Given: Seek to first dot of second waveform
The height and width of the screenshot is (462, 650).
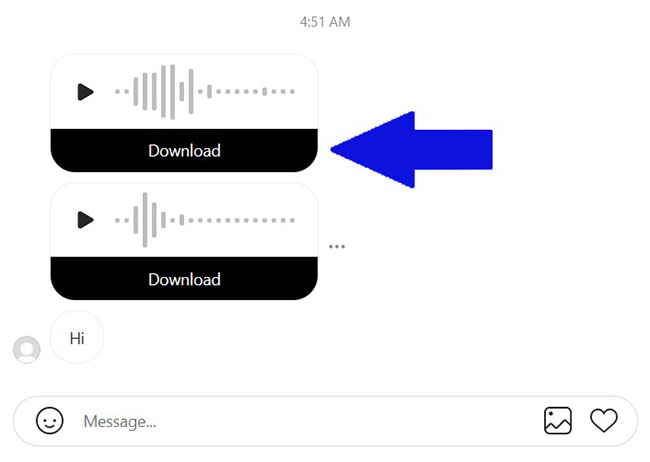Looking at the screenshot, I should click(x=117, y=220).
